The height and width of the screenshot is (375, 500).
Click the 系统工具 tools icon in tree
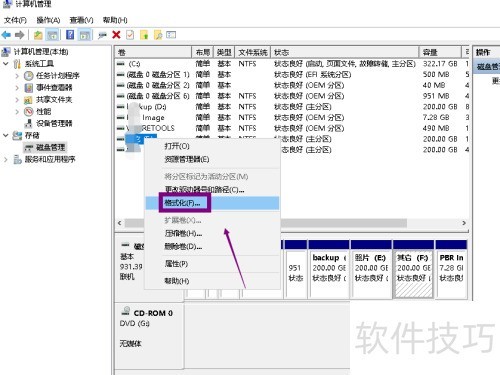17,64
